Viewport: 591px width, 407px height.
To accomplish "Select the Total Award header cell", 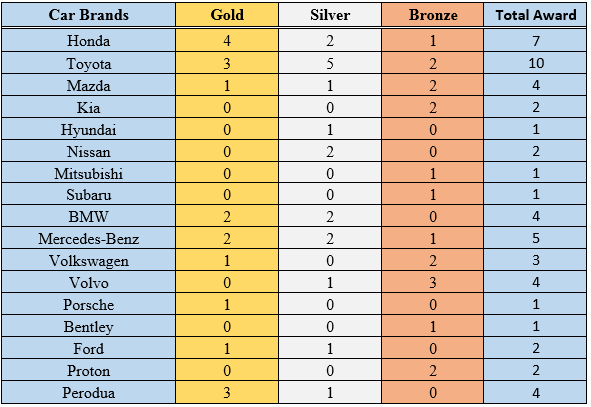I will click(x=535, y=15).
